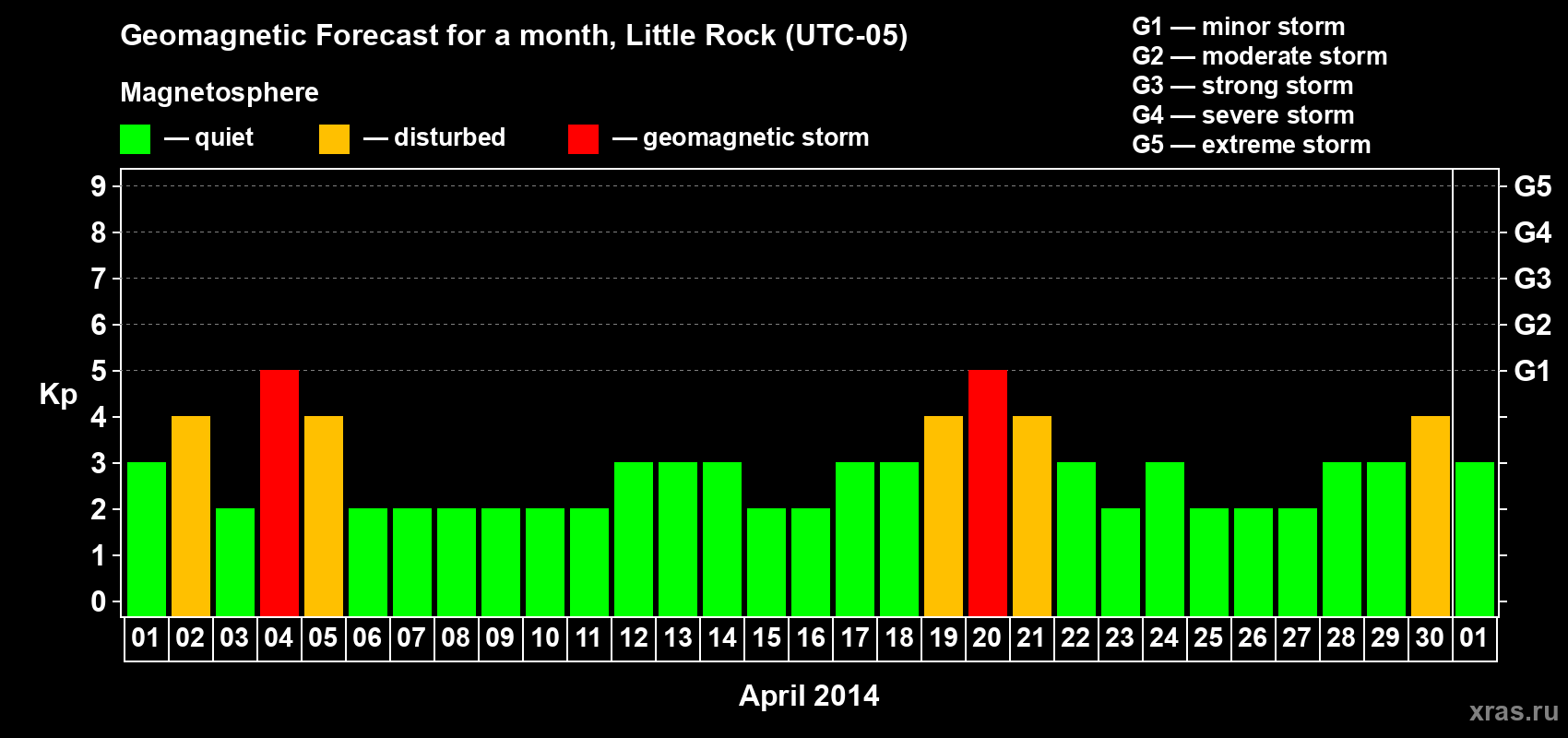Select the green bar for April 12
The height and width of the screenshot is (738, 1568).
coord(634,540)
